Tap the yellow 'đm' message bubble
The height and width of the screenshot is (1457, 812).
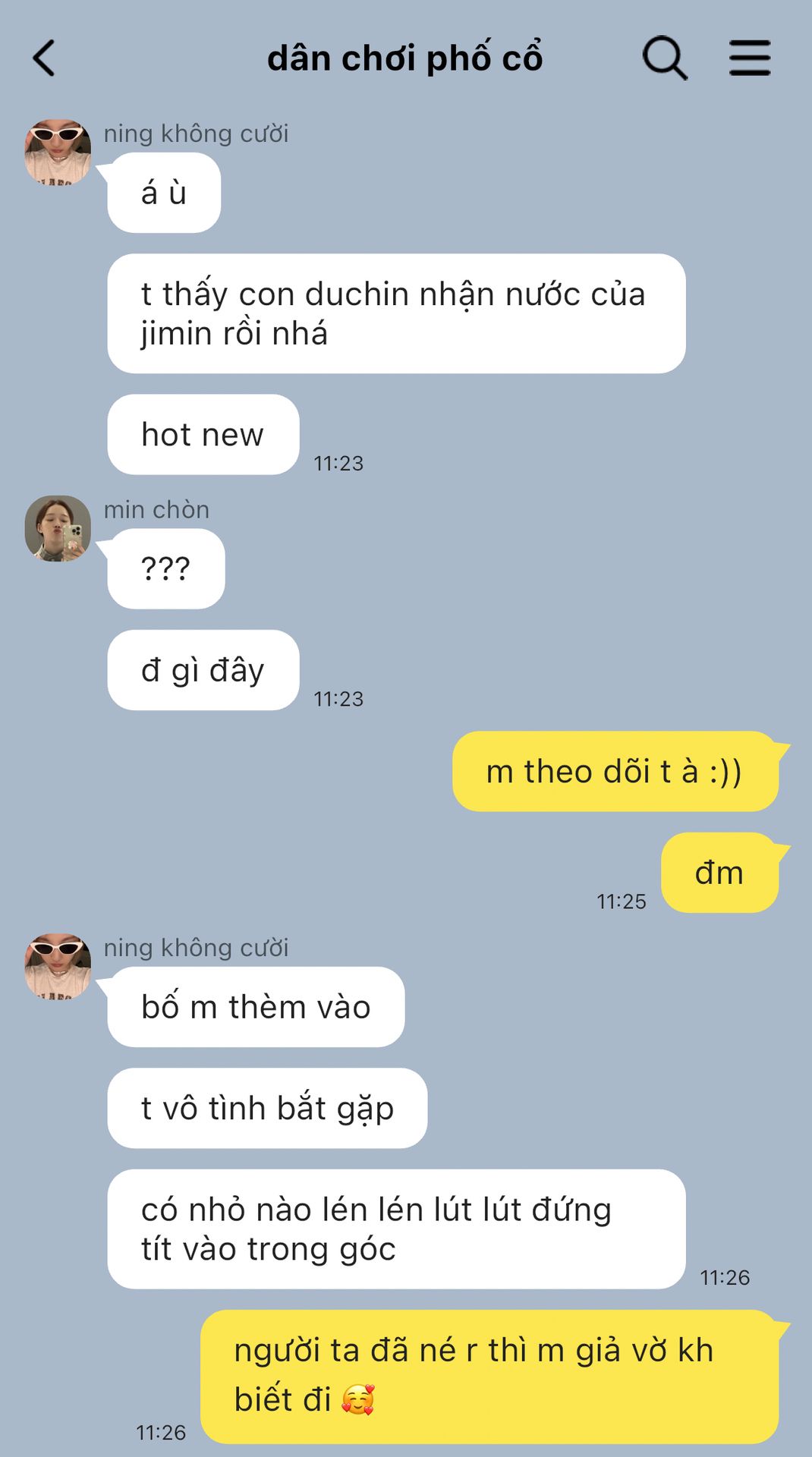[x=719, y=873]
